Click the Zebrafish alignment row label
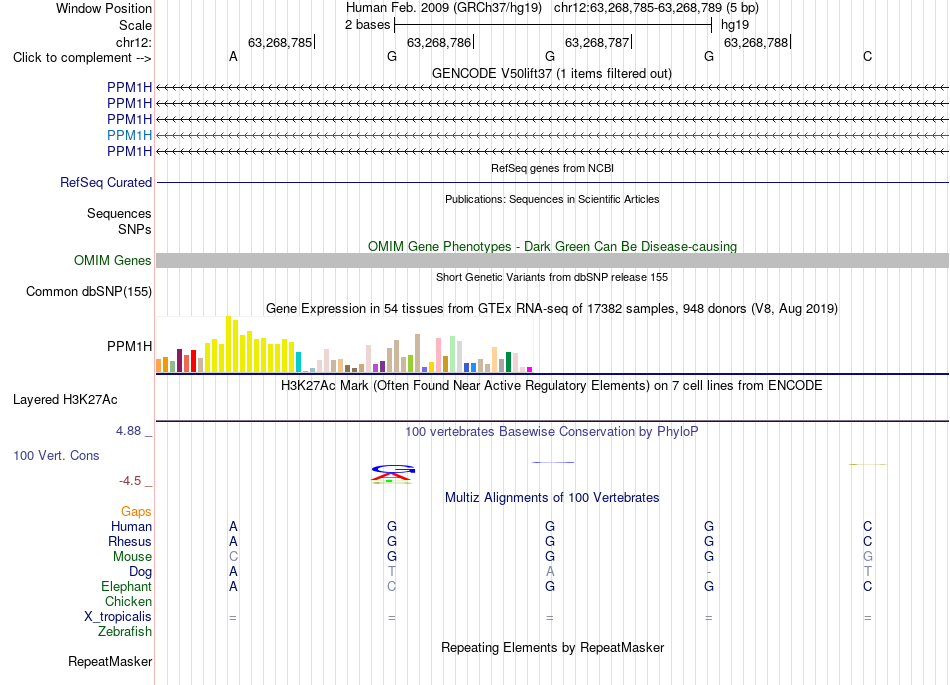Screen dimensions: 950x685 pyautogui.click(x=125, y=631)
